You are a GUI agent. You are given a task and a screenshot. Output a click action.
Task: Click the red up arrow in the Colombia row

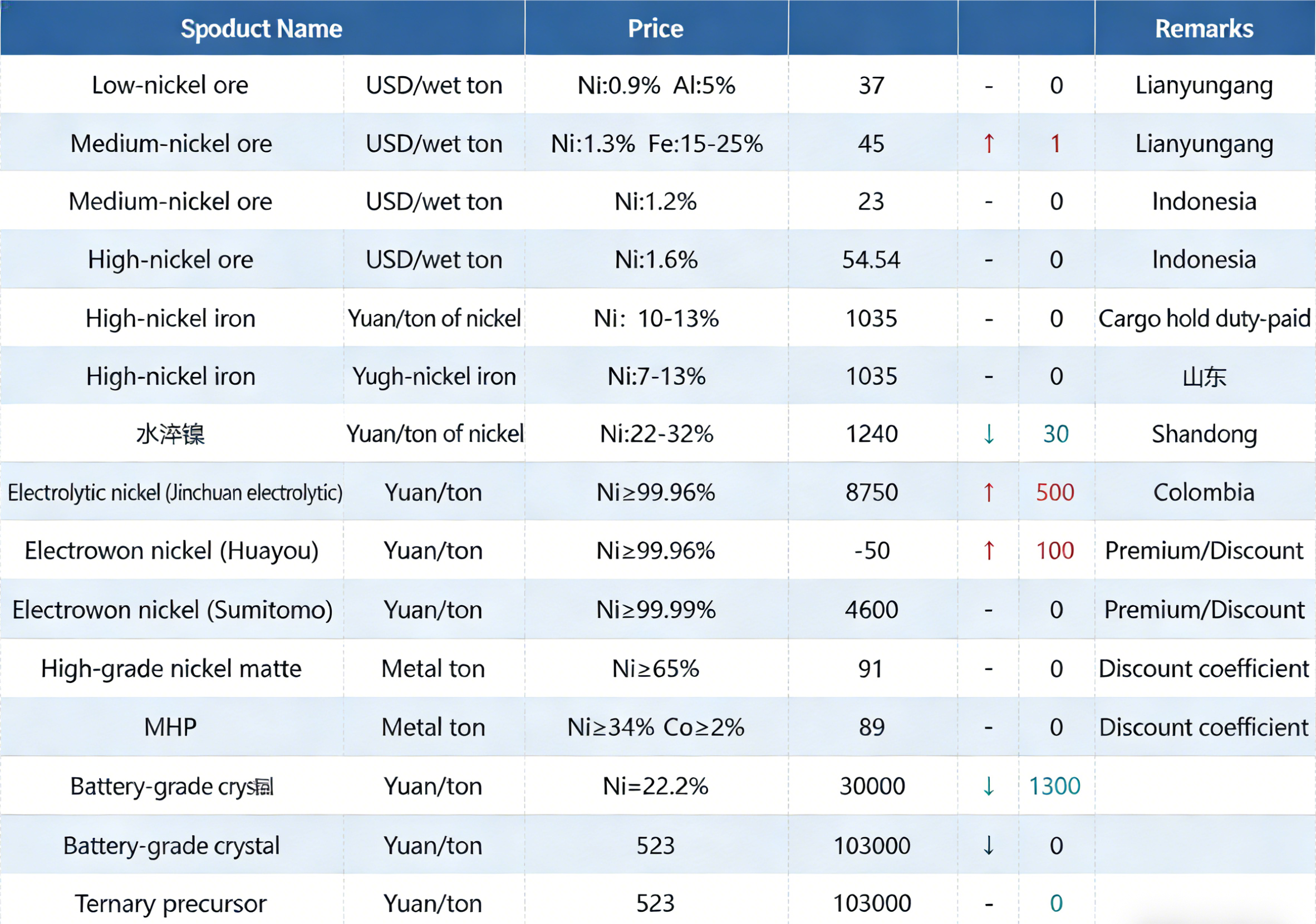(x=989, y=493)
